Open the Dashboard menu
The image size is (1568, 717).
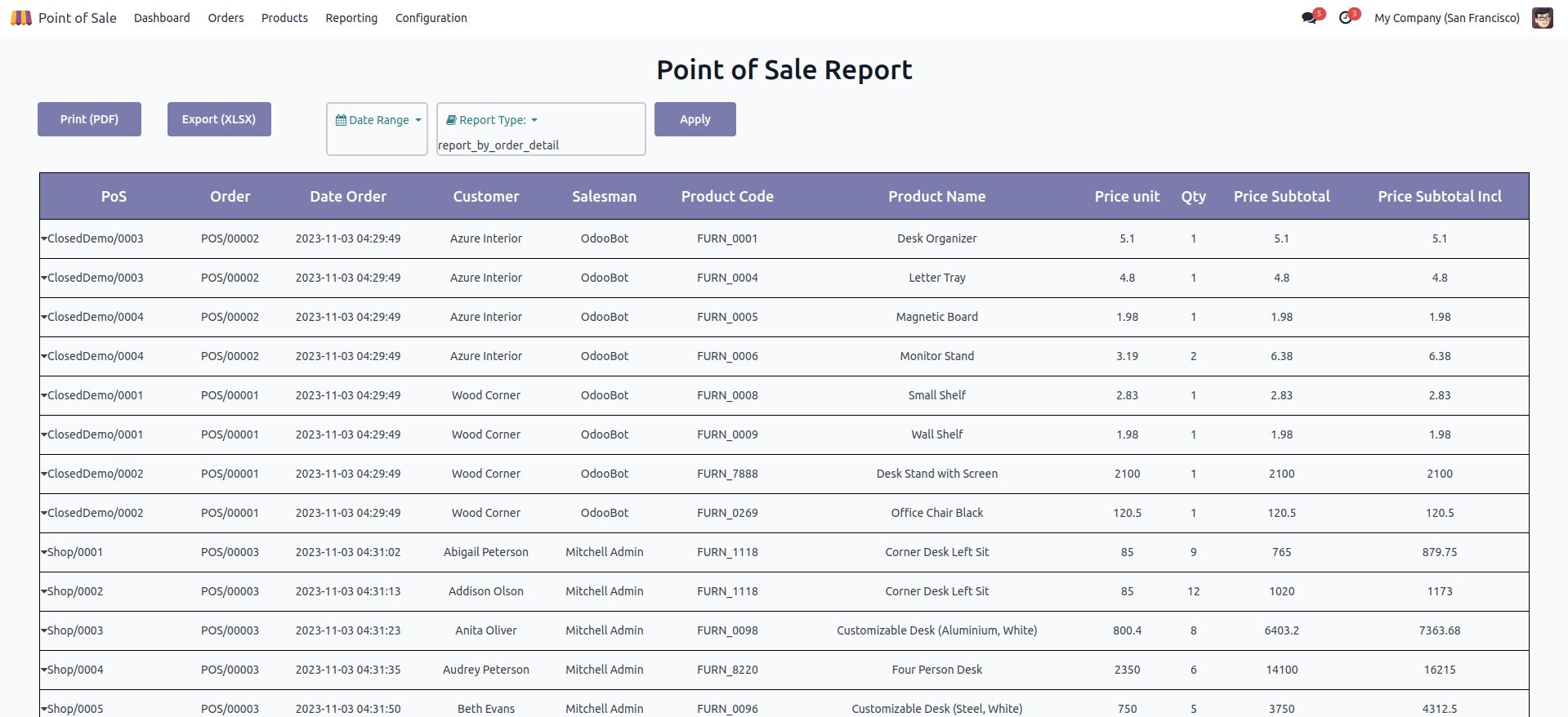[x=162, y=18]
